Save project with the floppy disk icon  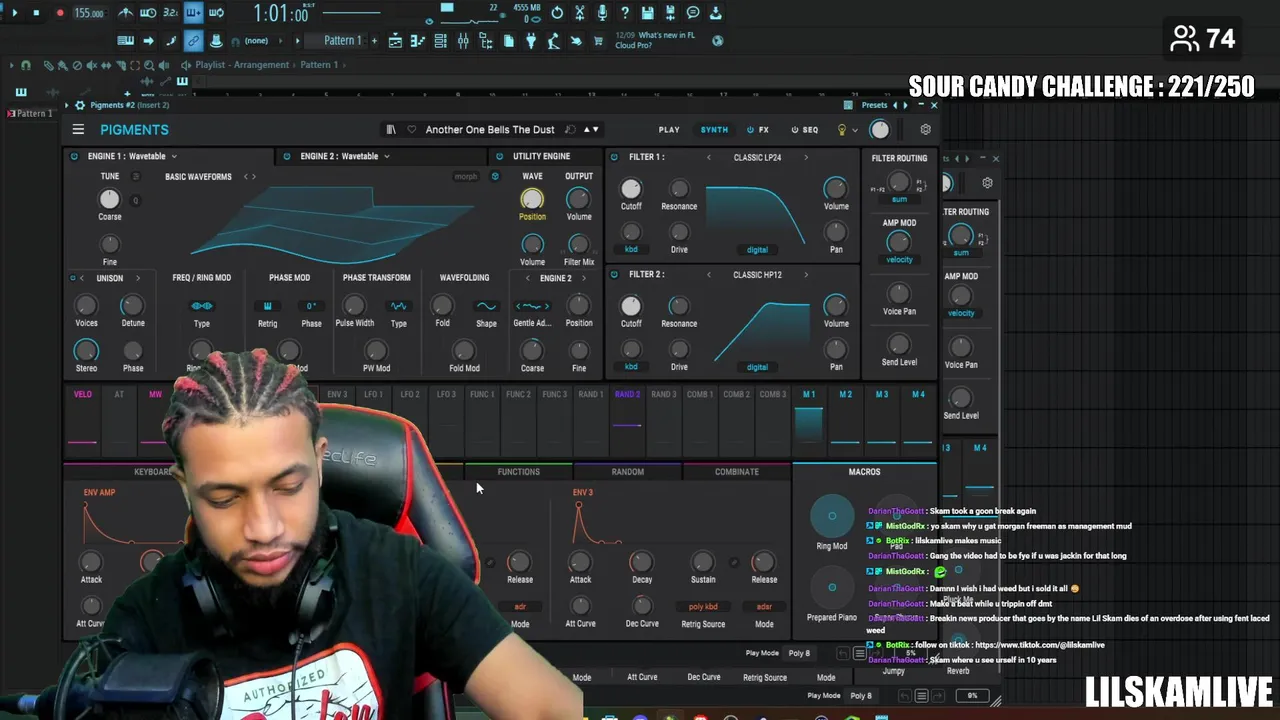648,13
